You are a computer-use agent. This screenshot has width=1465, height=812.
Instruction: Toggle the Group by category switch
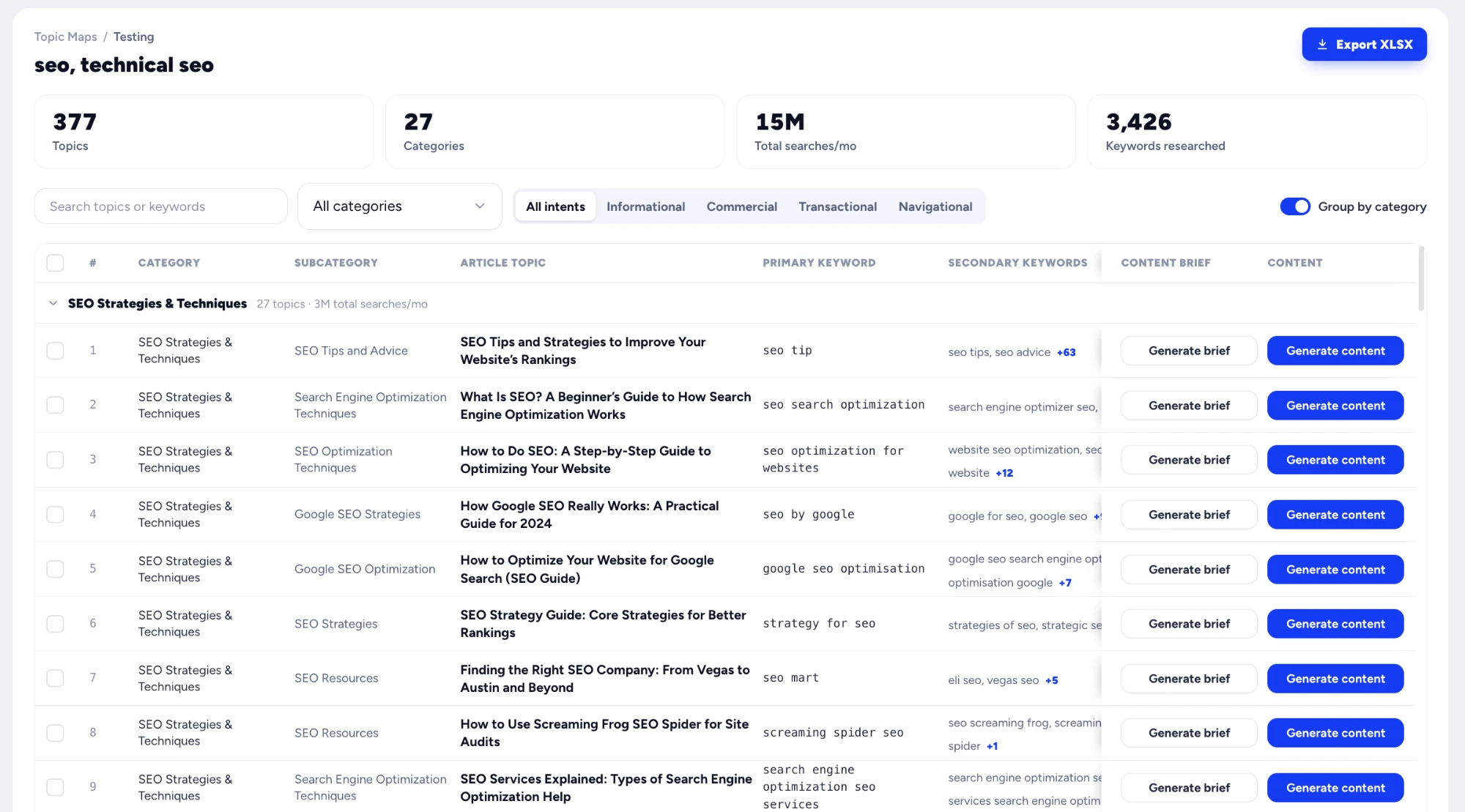(x=1294, y=206)
